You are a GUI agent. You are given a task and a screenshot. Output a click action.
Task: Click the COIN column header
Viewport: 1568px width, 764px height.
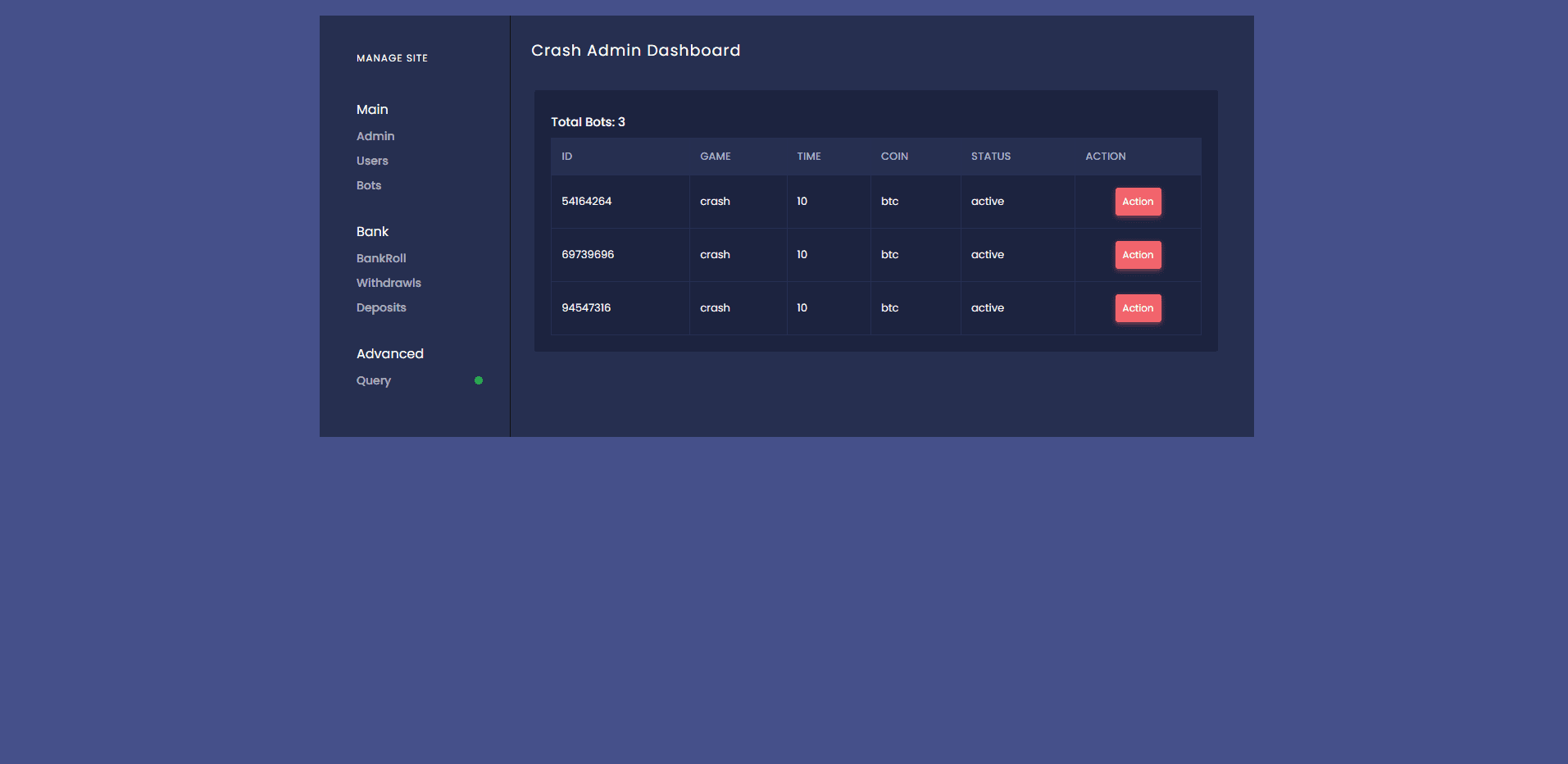click(x=894, y=157)
